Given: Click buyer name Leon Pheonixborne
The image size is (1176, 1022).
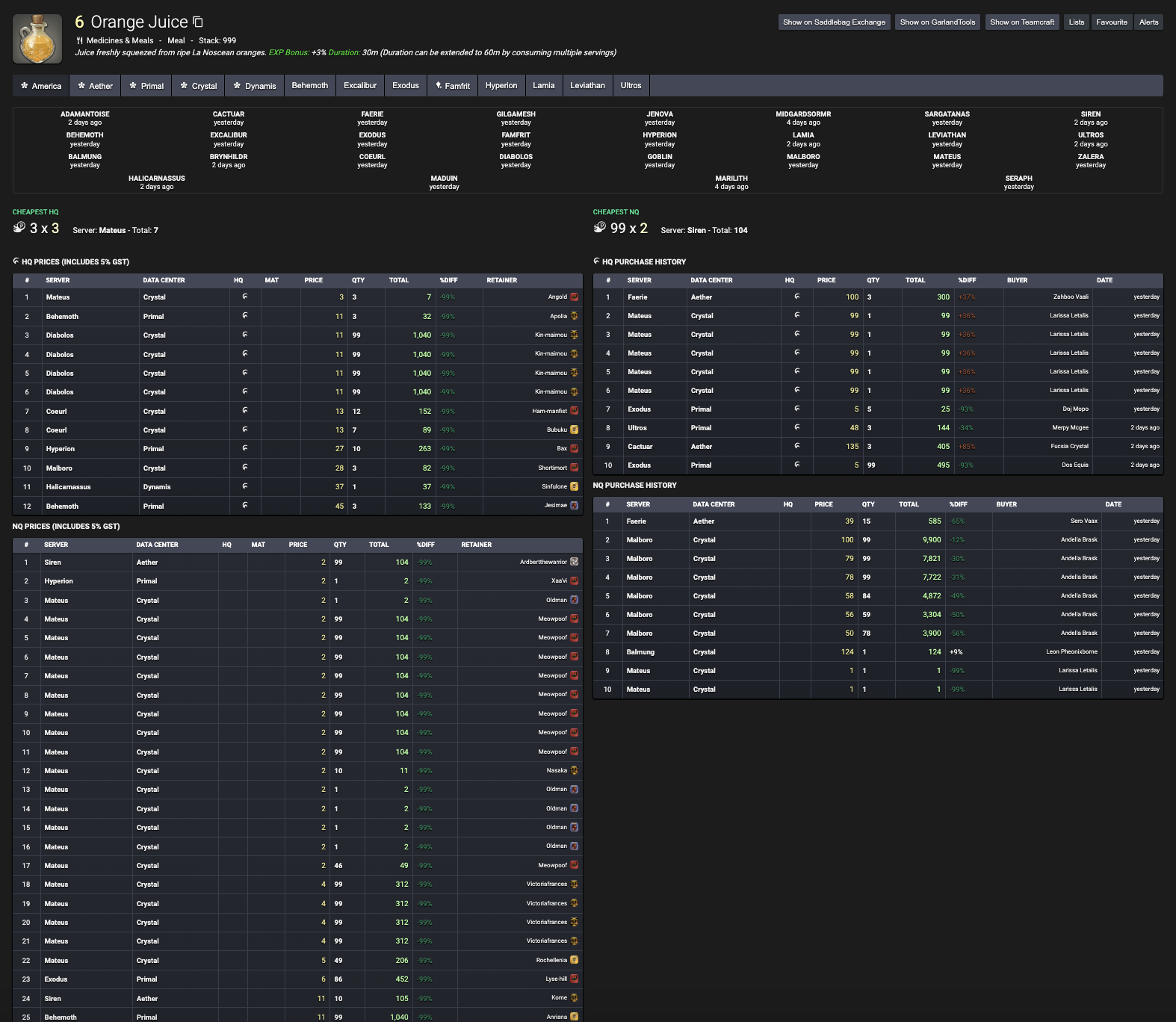Looking at the screenshot, I should coord(1071,651).
